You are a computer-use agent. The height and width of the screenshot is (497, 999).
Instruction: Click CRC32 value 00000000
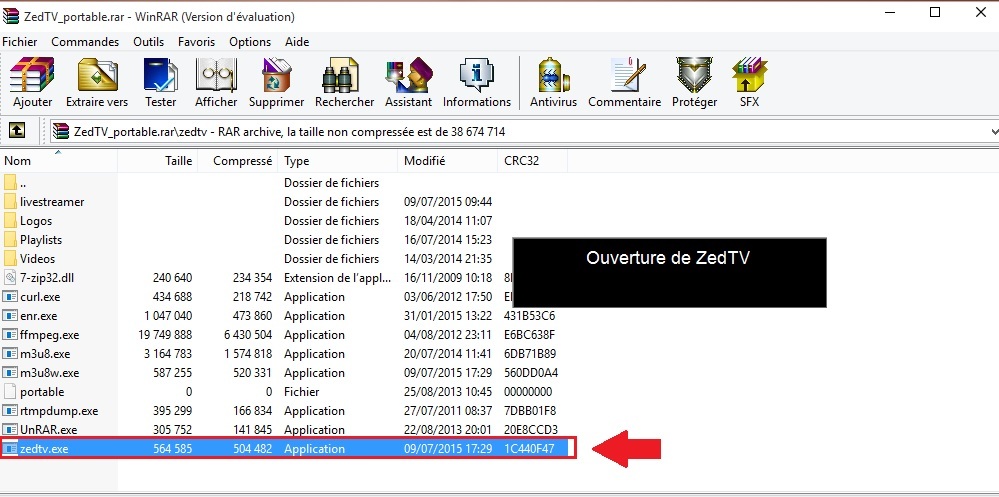coord(528,392)
